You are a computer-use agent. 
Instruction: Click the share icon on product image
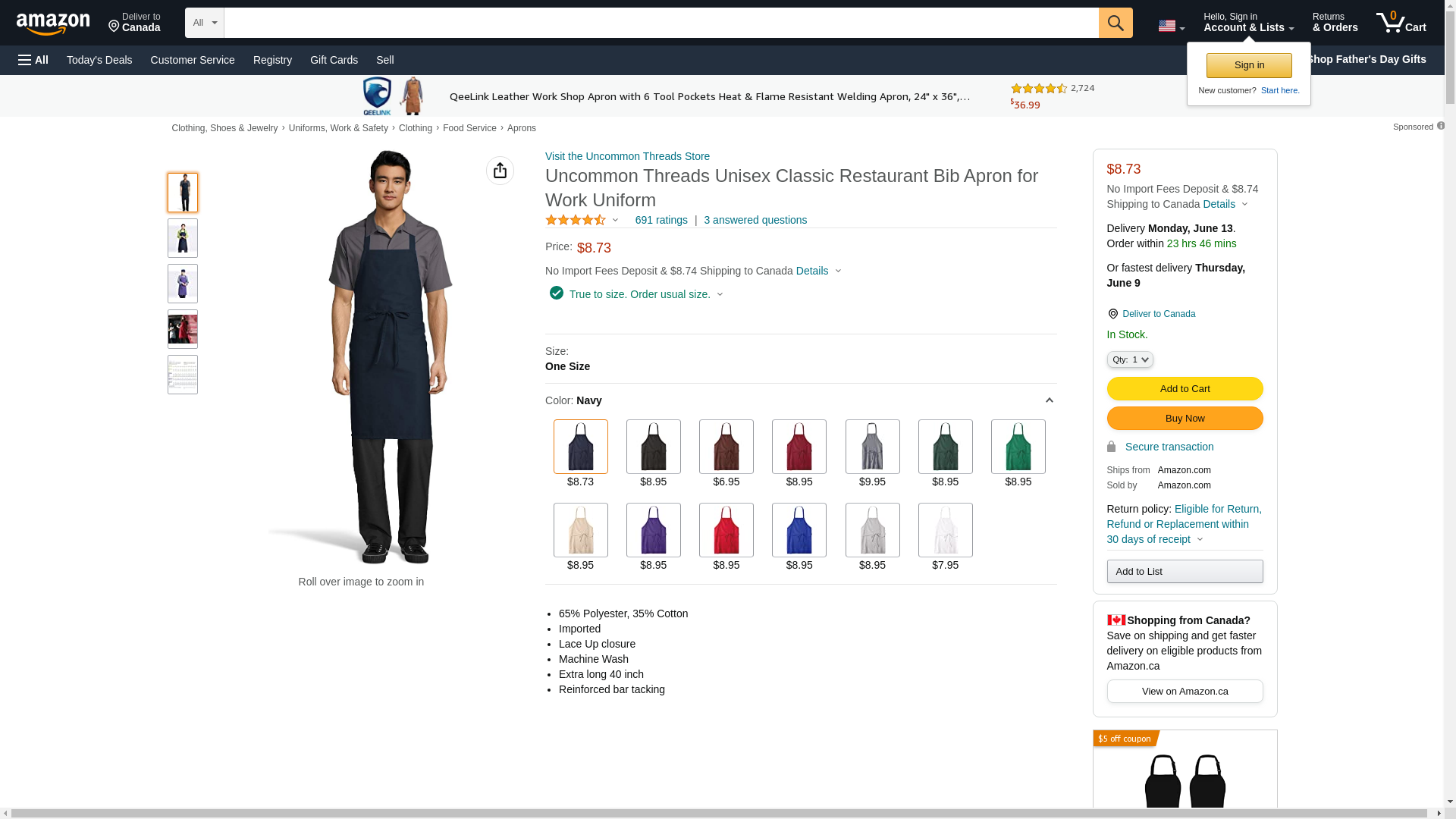[500, 171]
